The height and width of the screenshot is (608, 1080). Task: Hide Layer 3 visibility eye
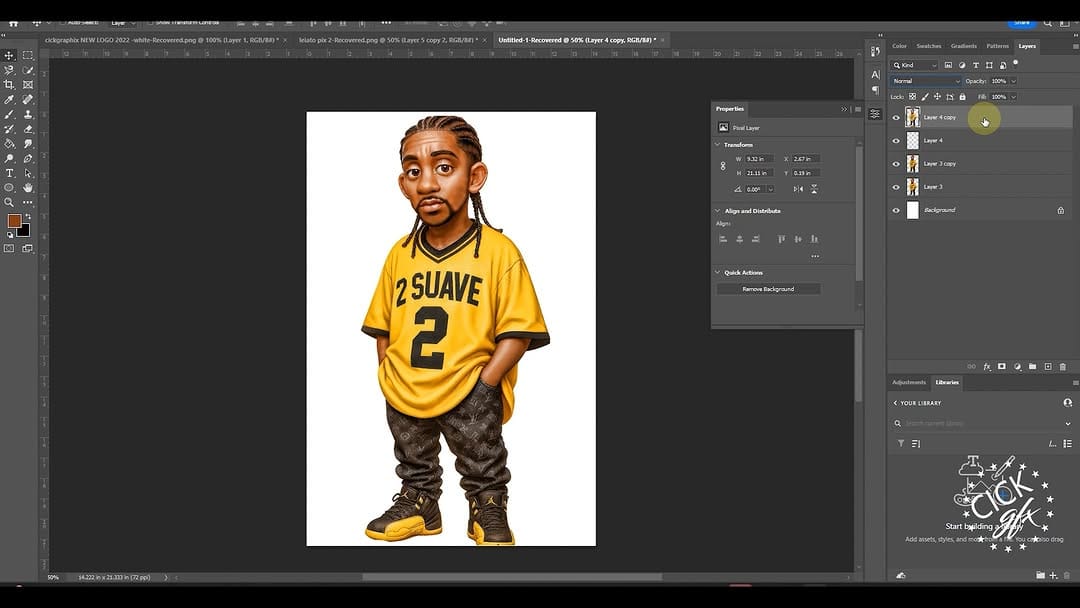click(896, 187)
